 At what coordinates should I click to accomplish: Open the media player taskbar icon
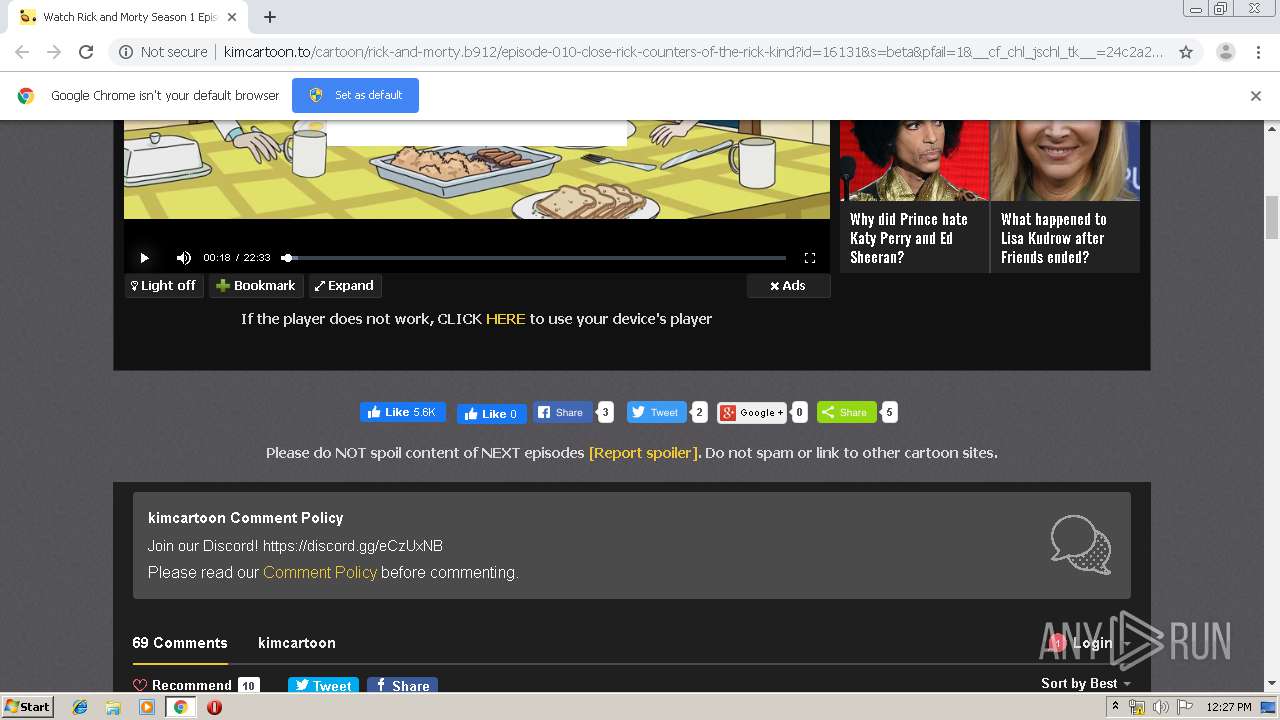(x=147, y=707)
